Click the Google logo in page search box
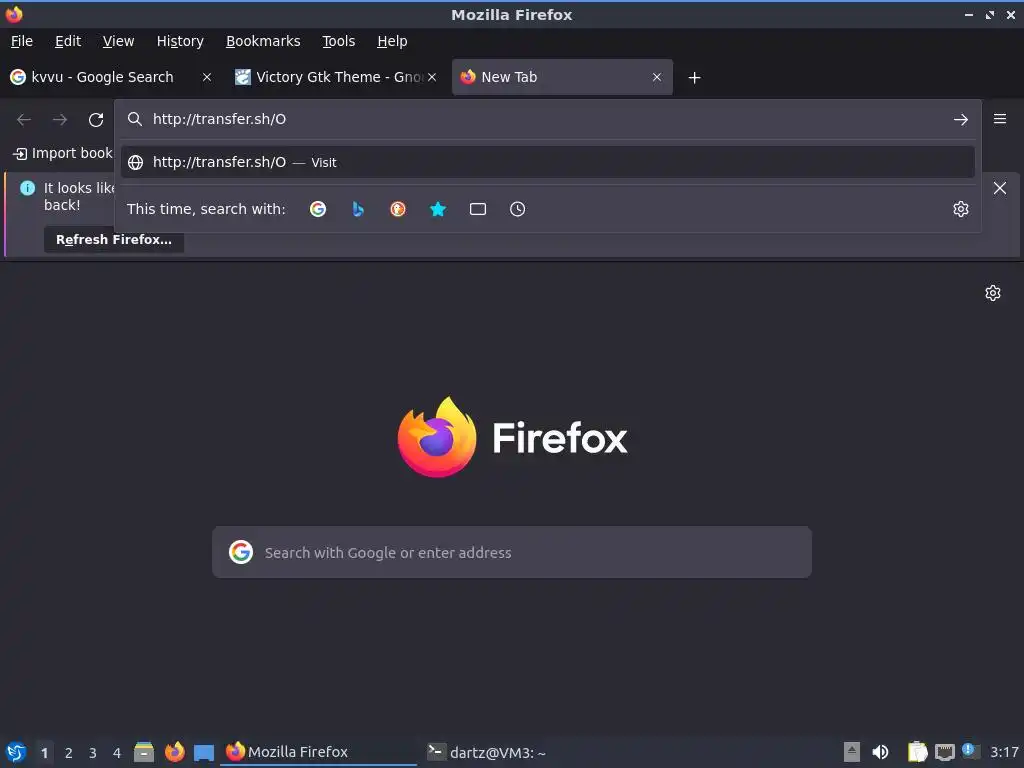This screenshot has width=1024, height=768. 241,552
